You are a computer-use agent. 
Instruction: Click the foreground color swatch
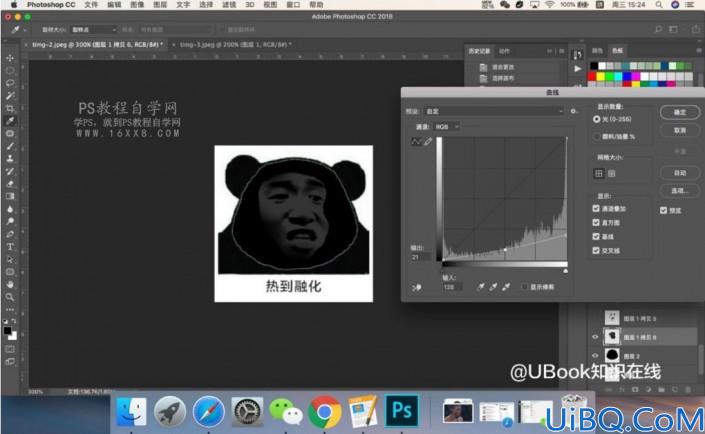pos(7,331)
